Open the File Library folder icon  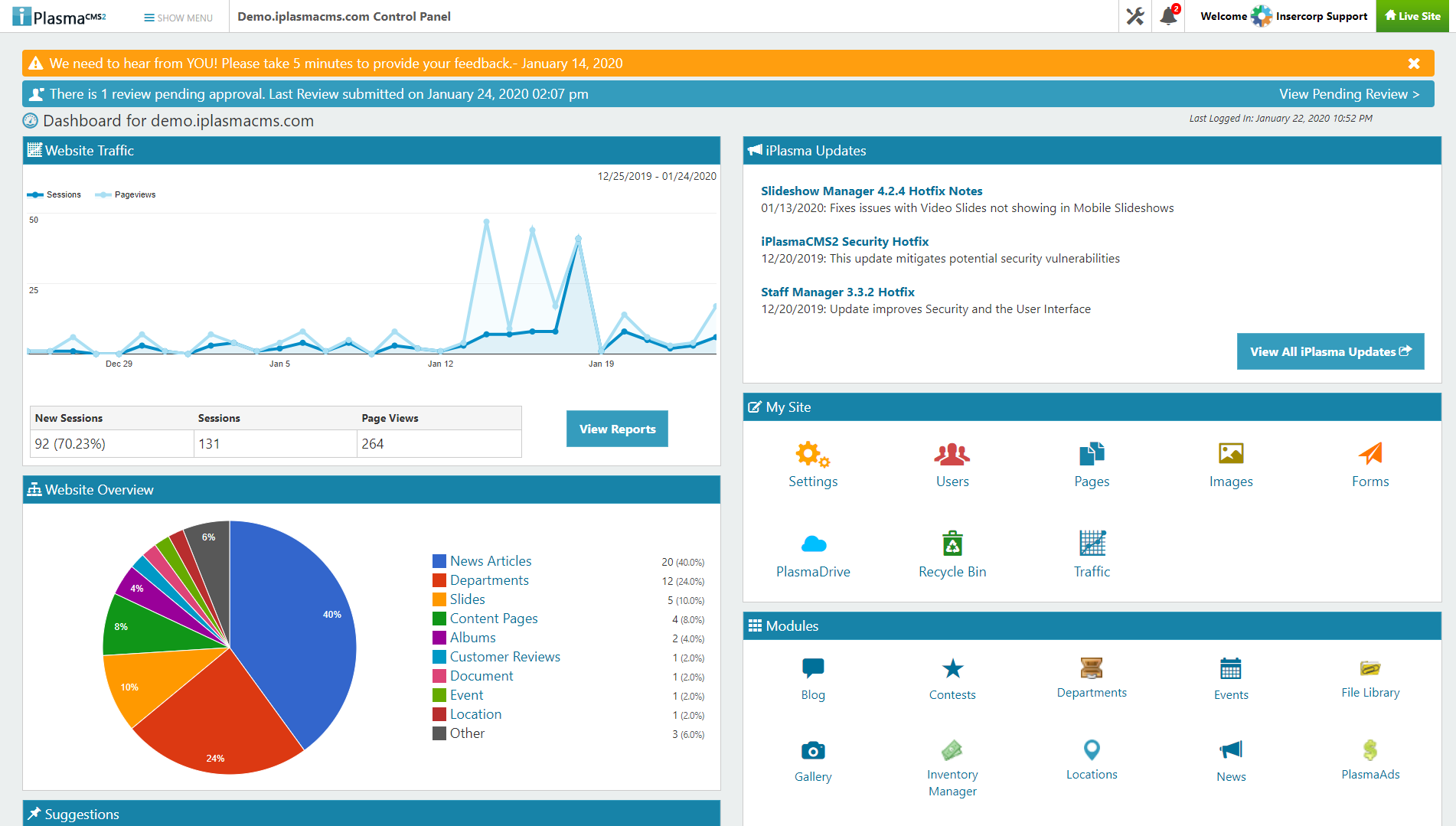click(1370, 668)
